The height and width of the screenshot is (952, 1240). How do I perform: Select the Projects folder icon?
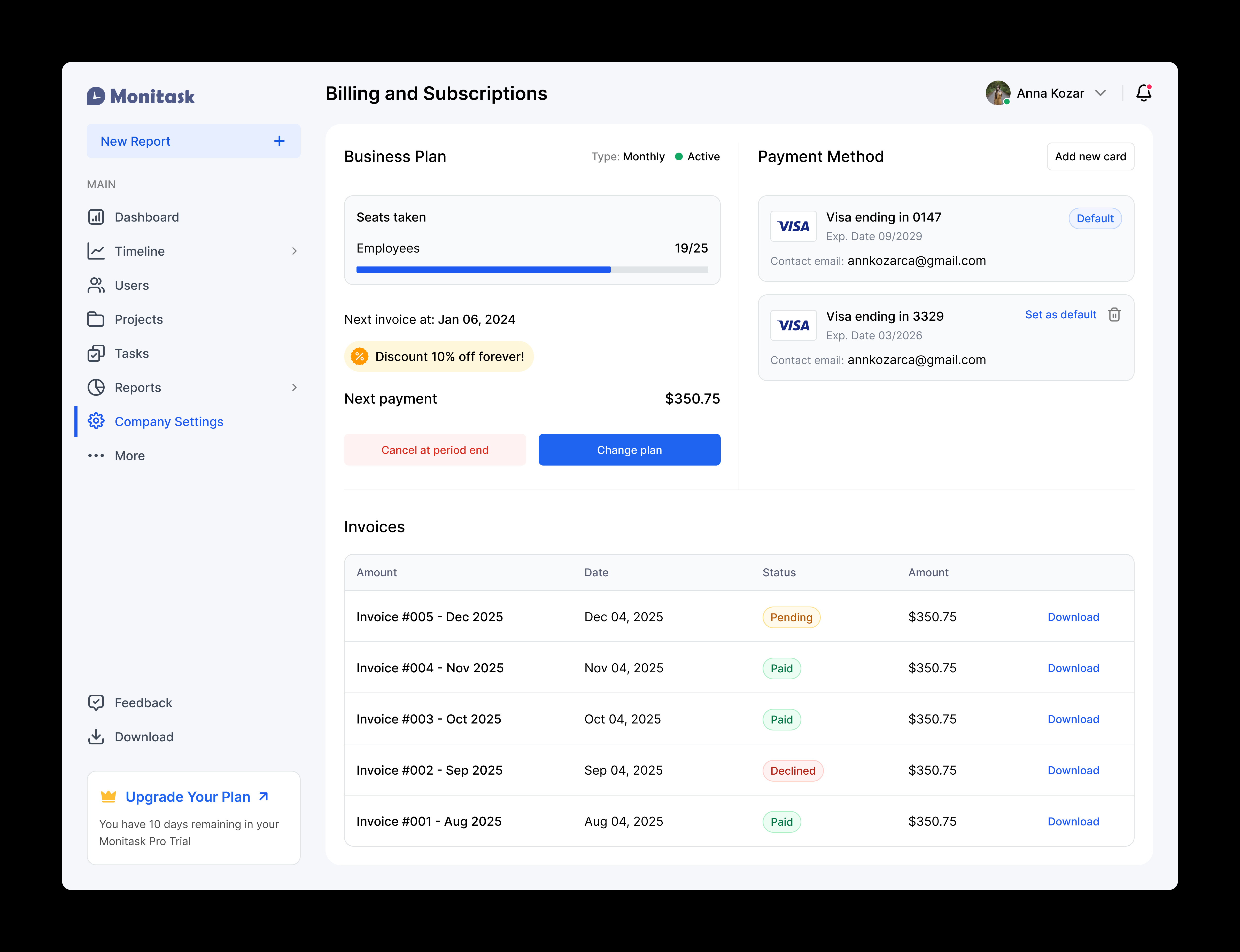(96, 319)
